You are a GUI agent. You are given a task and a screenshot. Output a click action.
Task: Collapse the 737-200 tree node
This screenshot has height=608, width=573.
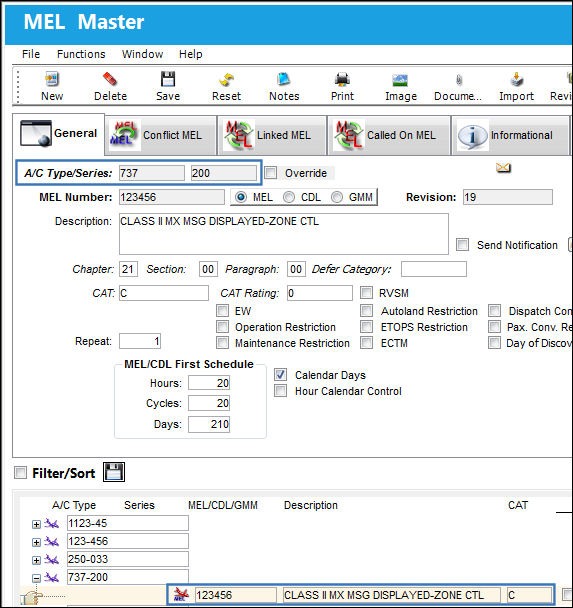tap(36, 578)
